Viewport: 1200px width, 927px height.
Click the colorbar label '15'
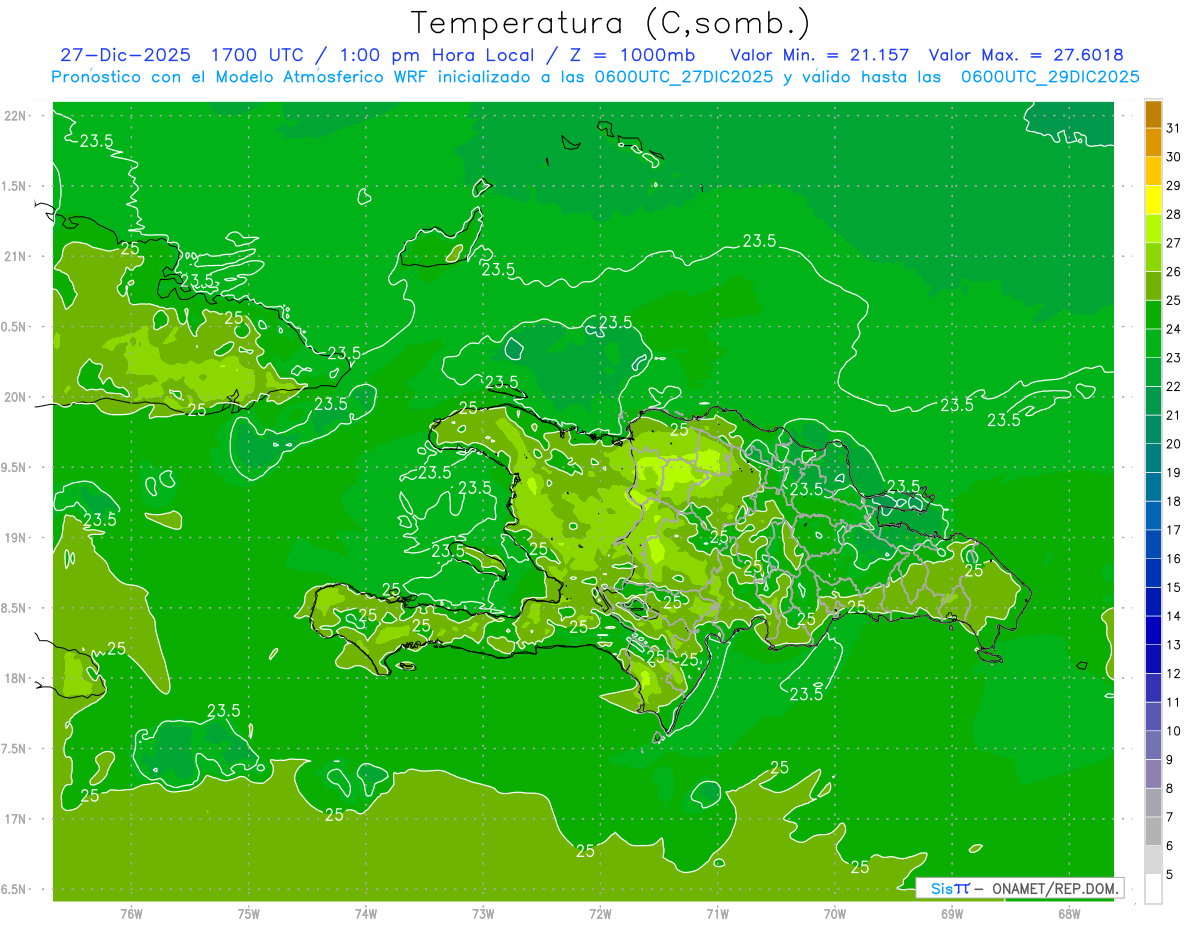(1174, 588)
